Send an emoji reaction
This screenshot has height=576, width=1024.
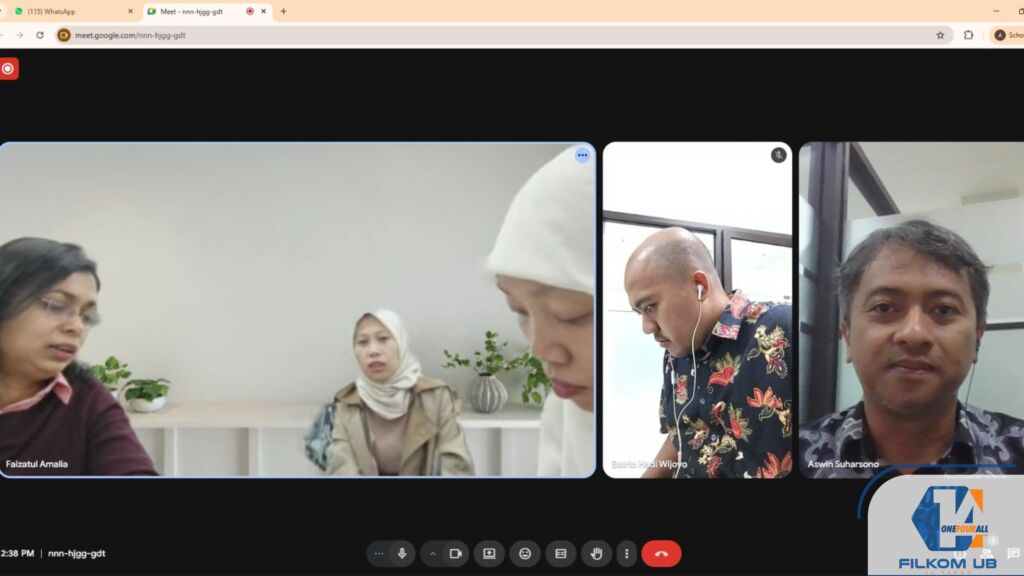524,553
